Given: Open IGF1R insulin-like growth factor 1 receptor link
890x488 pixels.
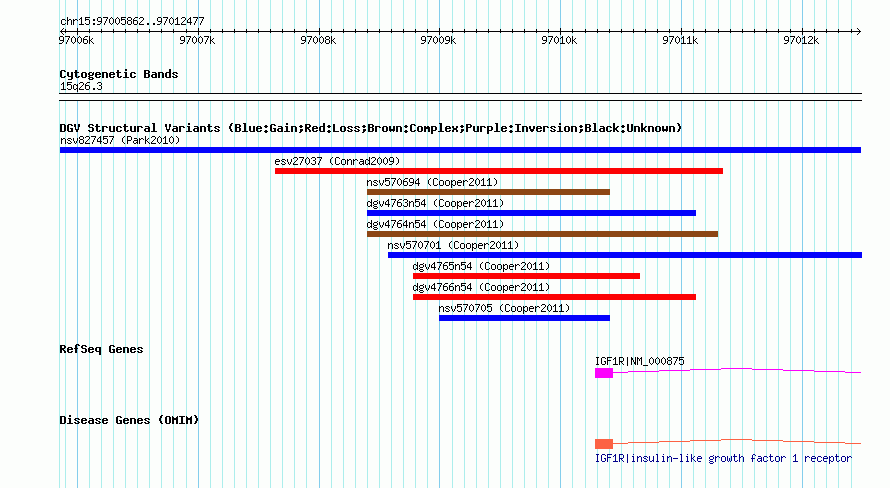Looking at the screenshot, I should click(723, 458).
